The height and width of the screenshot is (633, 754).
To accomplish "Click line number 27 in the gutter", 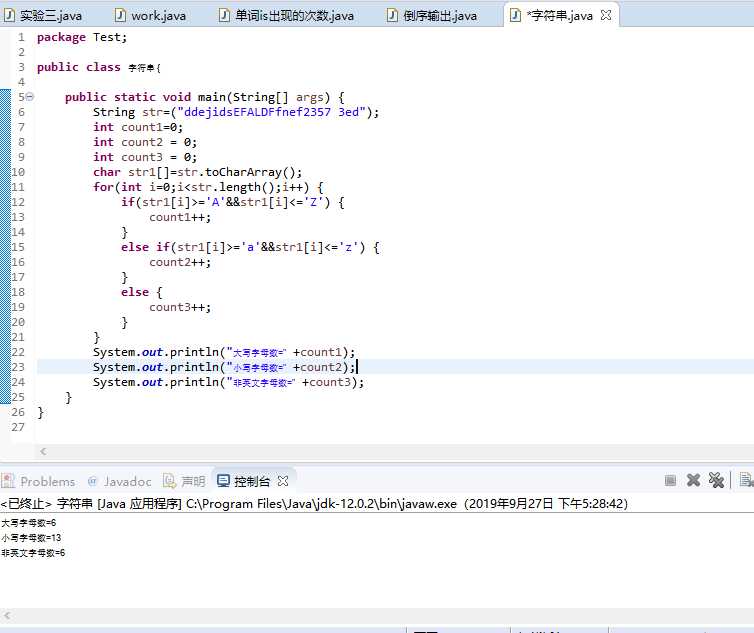I will click(x=18, y=427).
